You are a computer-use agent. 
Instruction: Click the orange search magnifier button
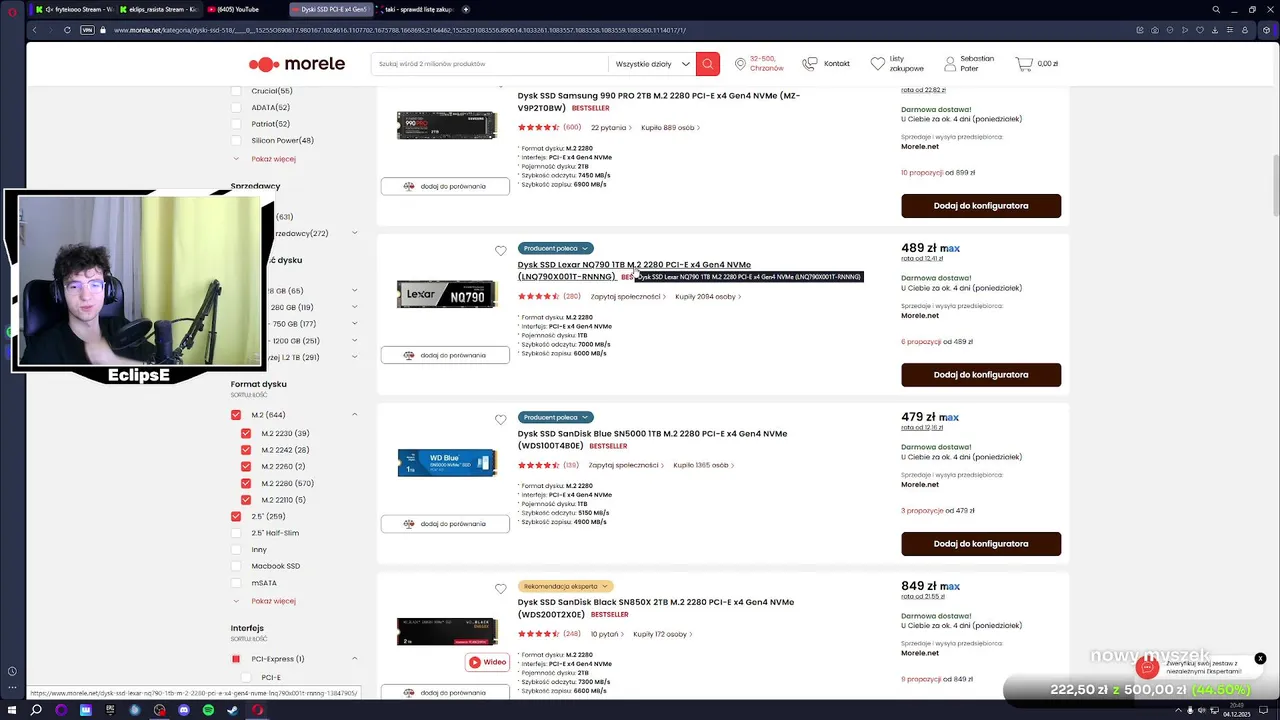[707, 63]
